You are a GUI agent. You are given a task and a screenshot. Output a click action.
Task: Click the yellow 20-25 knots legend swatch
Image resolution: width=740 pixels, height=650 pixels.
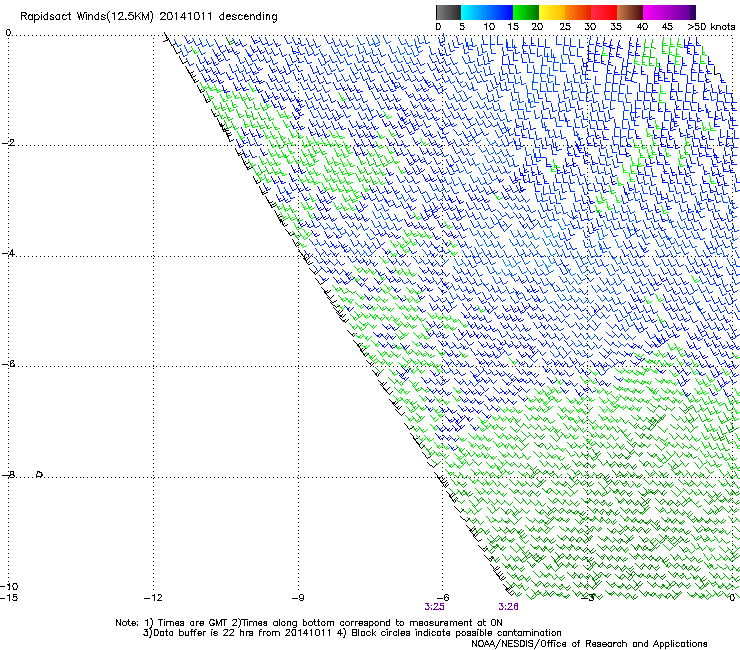pos(552,12)
